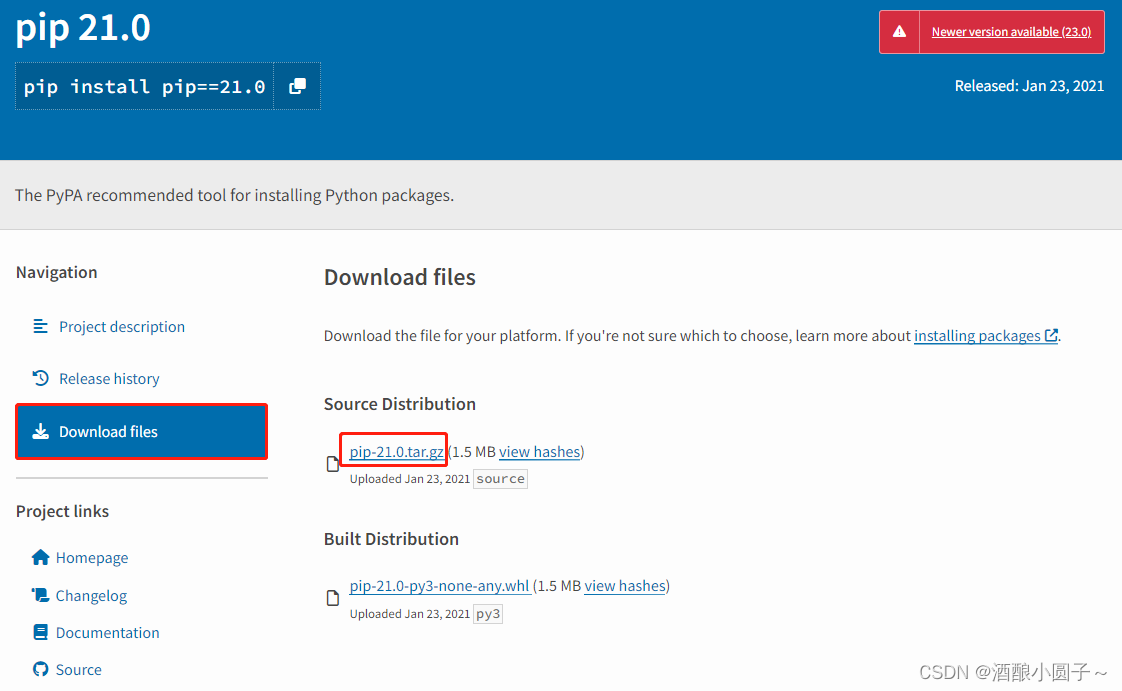
Task: Click the Project description list icon
Action: coord(40,326)
